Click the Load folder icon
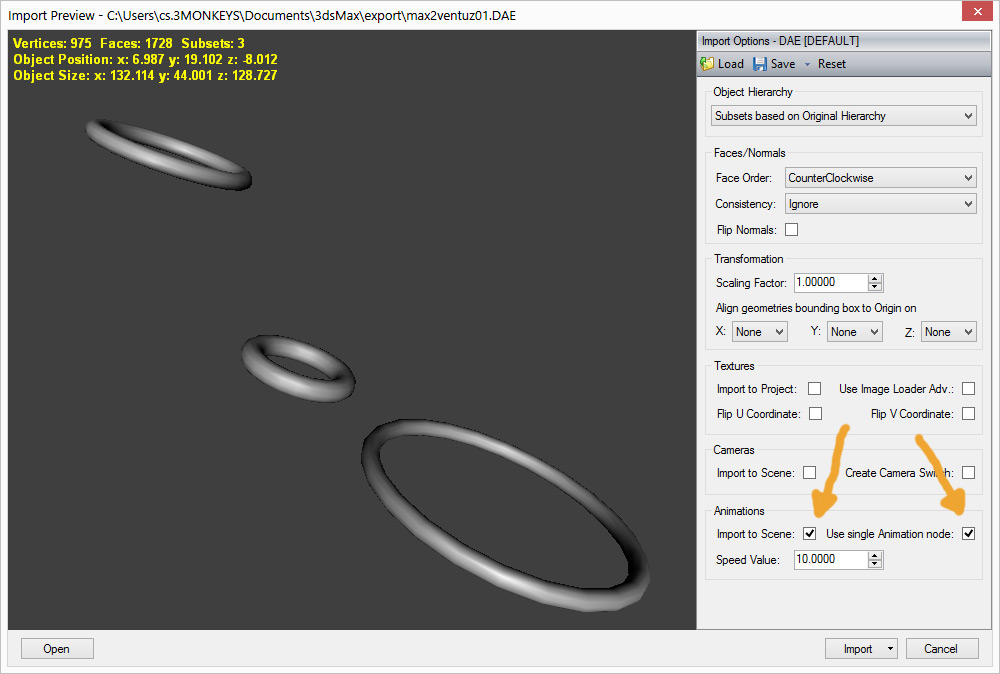Screen dimensions: 1000x674 (x=708, y=64)
